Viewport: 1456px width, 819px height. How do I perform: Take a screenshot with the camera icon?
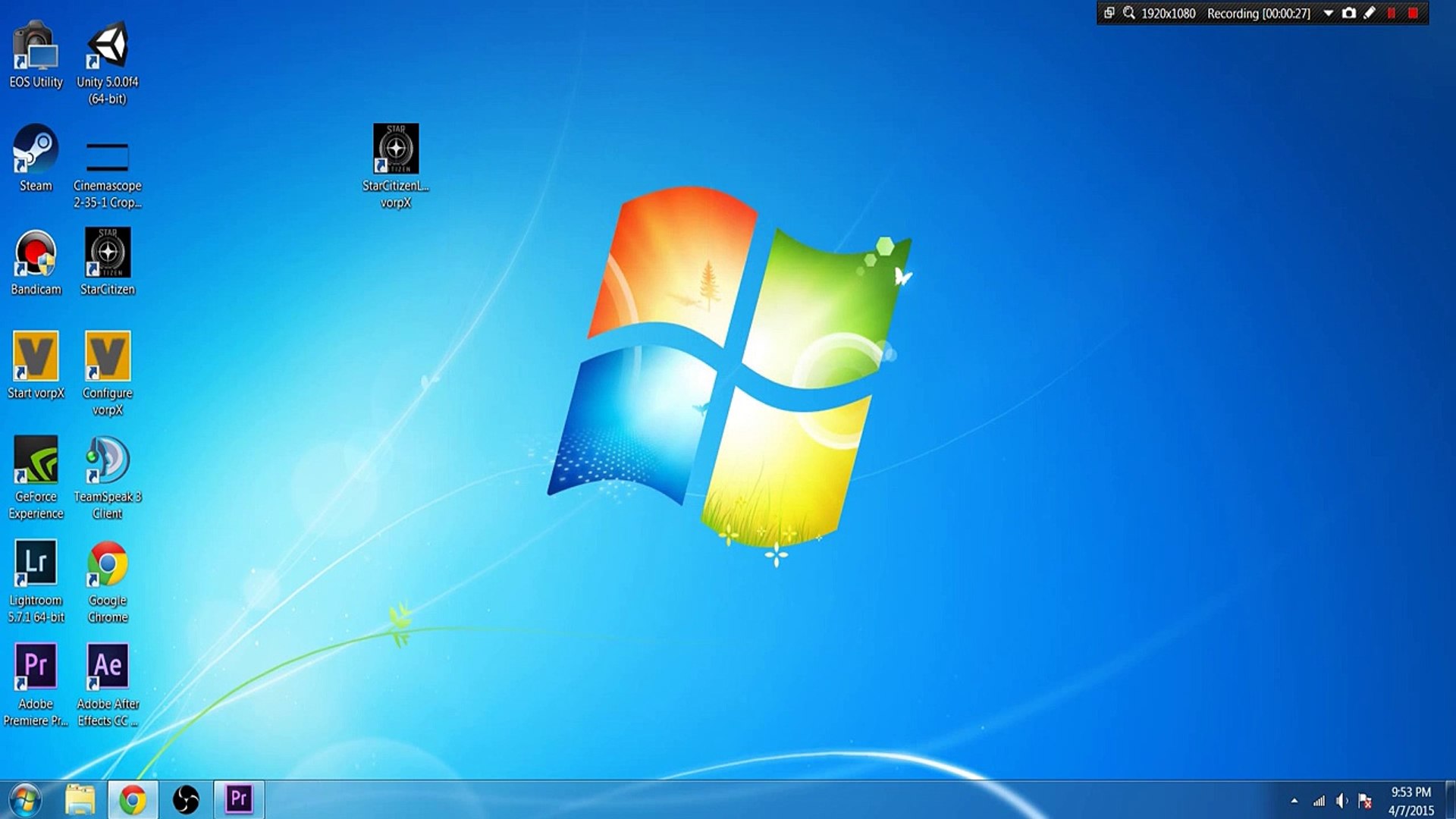(x=1349, y=13)
